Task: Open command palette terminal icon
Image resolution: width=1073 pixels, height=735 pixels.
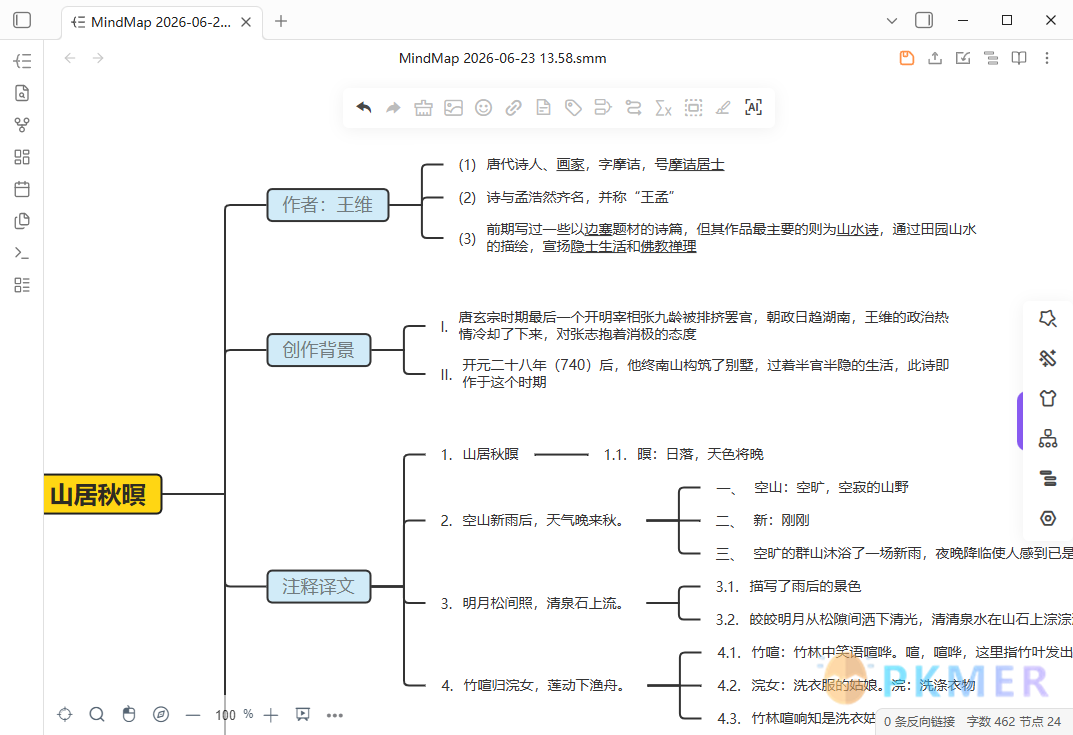Action: [22, 253]
